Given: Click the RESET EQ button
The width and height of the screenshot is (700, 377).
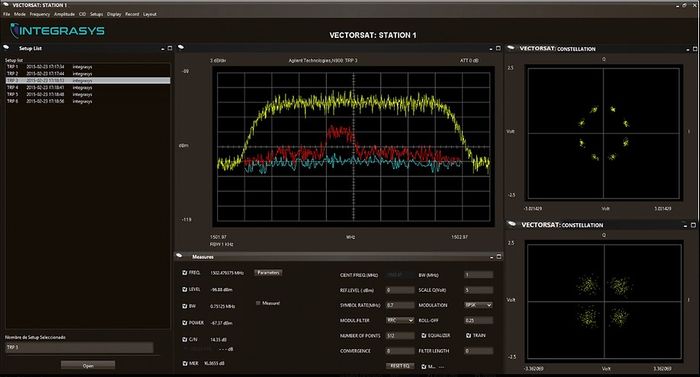Looking at the screenshot, I should pos(400,366).
